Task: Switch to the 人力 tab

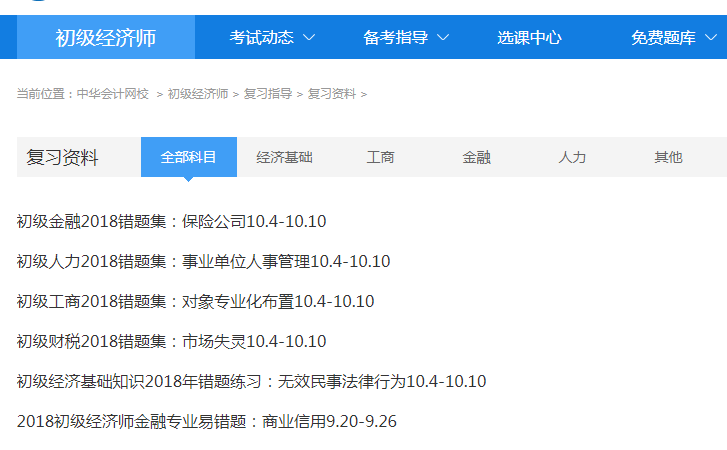Action: point(572,157)
